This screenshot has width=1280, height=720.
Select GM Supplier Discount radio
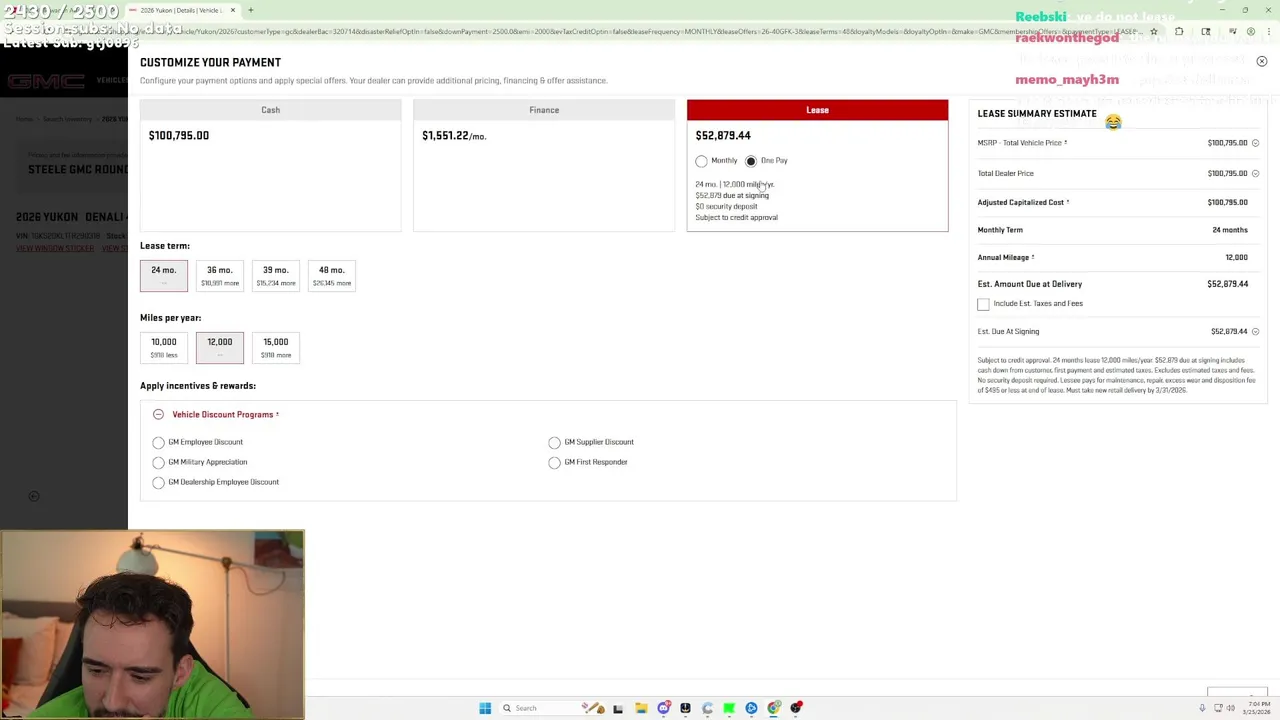pos(554,442)
